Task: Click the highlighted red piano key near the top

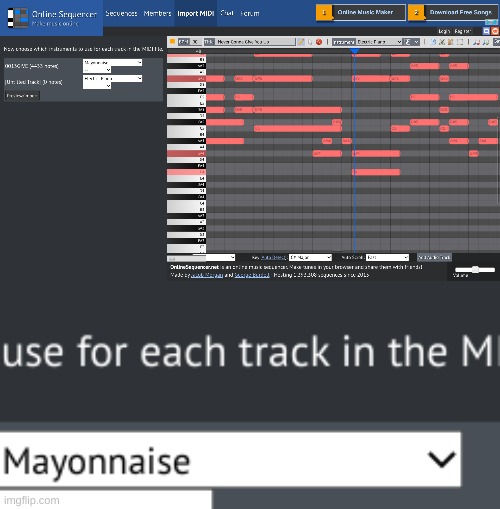Action: coord(186,79)
